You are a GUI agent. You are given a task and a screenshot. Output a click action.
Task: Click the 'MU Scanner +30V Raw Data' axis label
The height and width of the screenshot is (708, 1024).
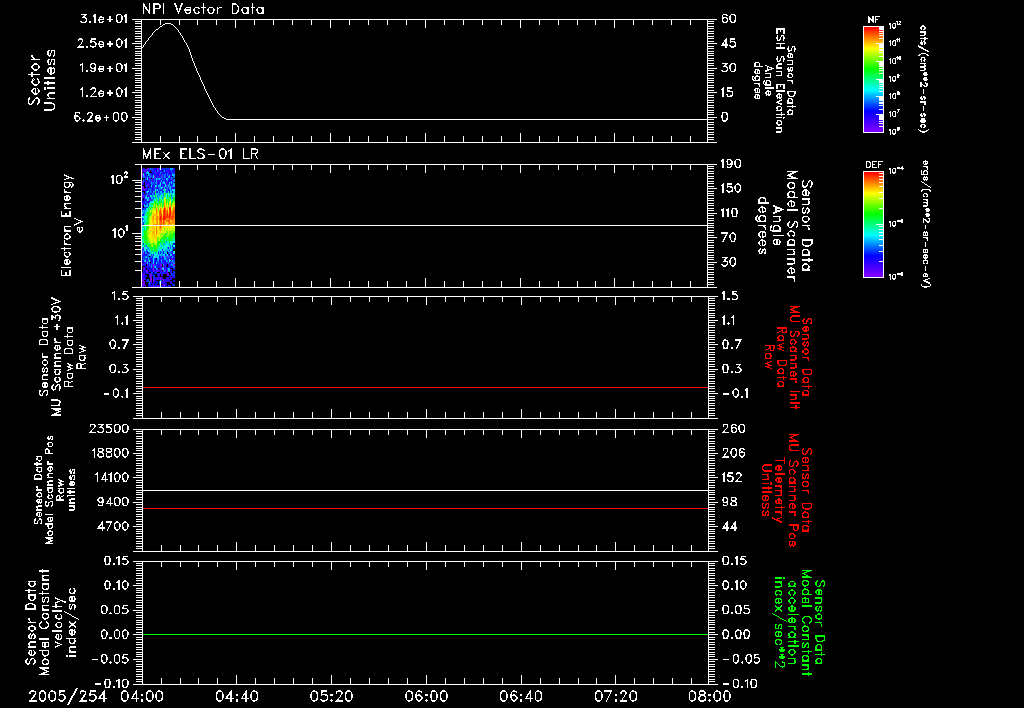coord(62,357)
